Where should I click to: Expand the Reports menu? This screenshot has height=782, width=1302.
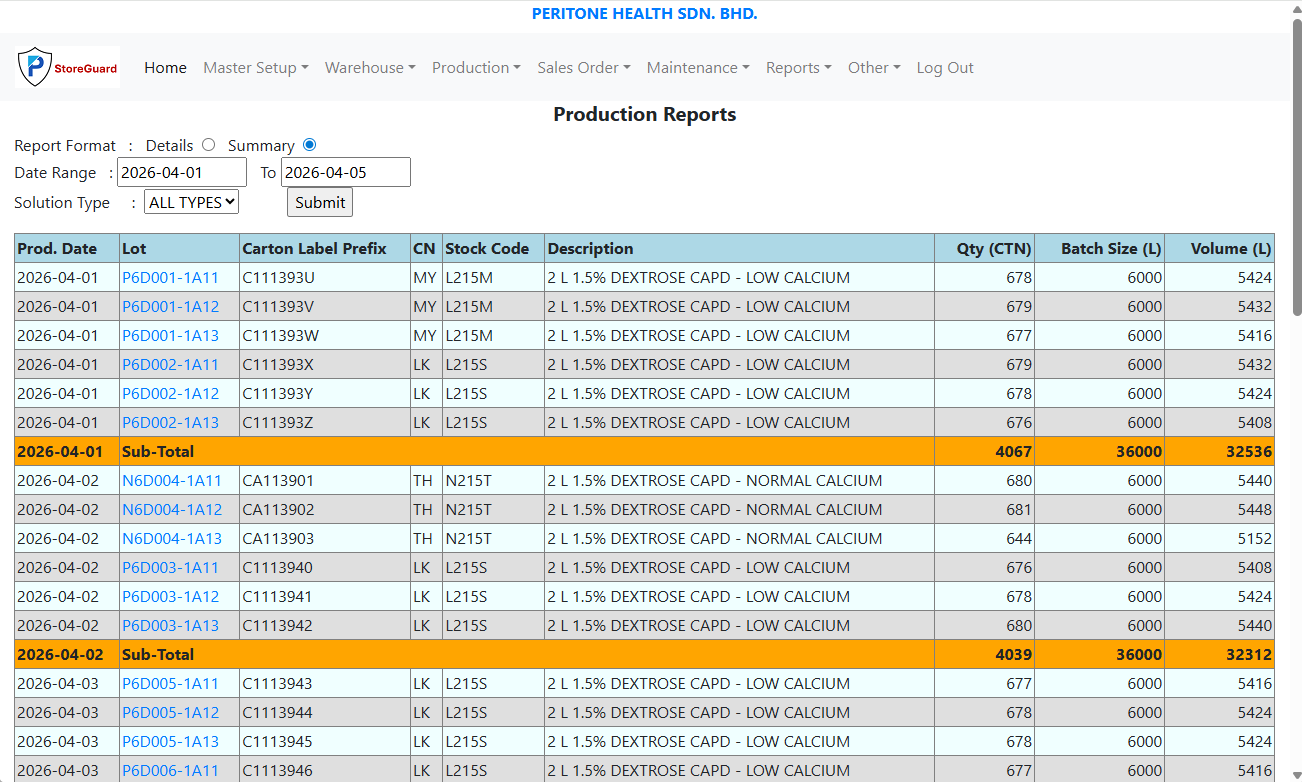coord(798,68)
